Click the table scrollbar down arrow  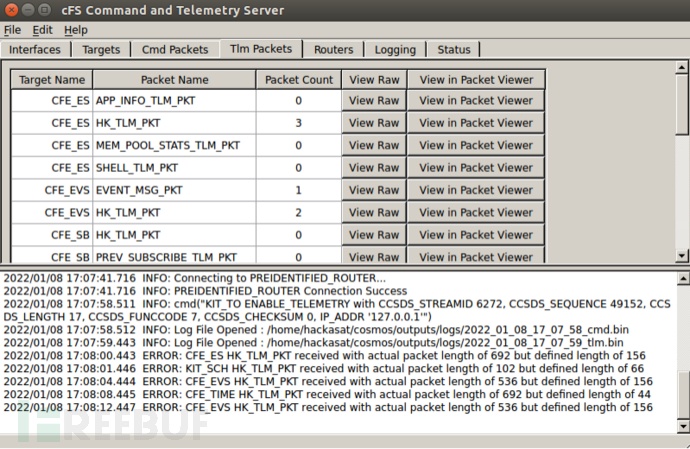[682, 255]
